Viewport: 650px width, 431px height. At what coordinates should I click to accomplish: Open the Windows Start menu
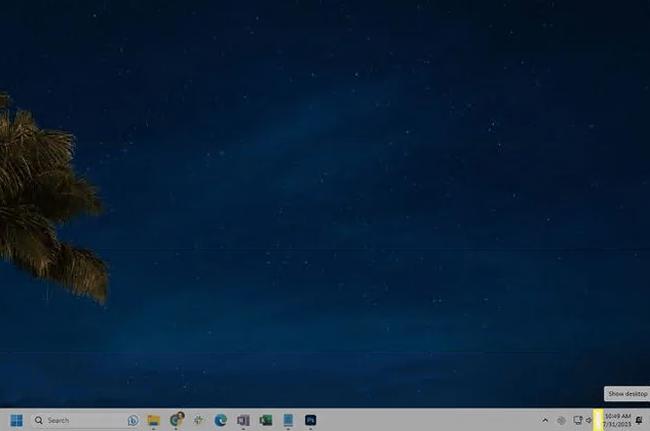[17, 420]
